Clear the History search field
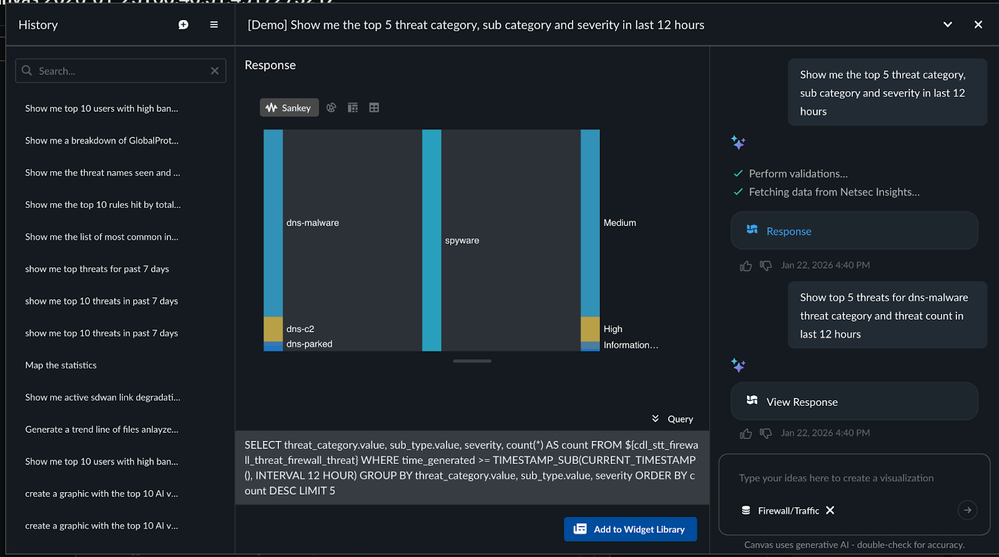The image size is (999, 557). click(215, 71)
